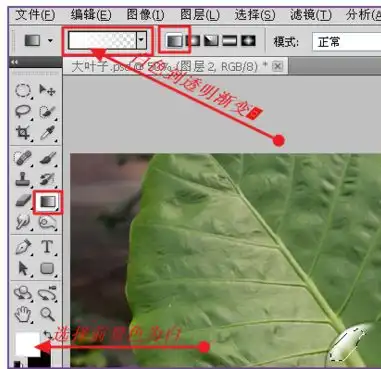Viewport: 381px width, 369px height.
Task: Open the tool preset picker arrow
Action: pos(50,41)
